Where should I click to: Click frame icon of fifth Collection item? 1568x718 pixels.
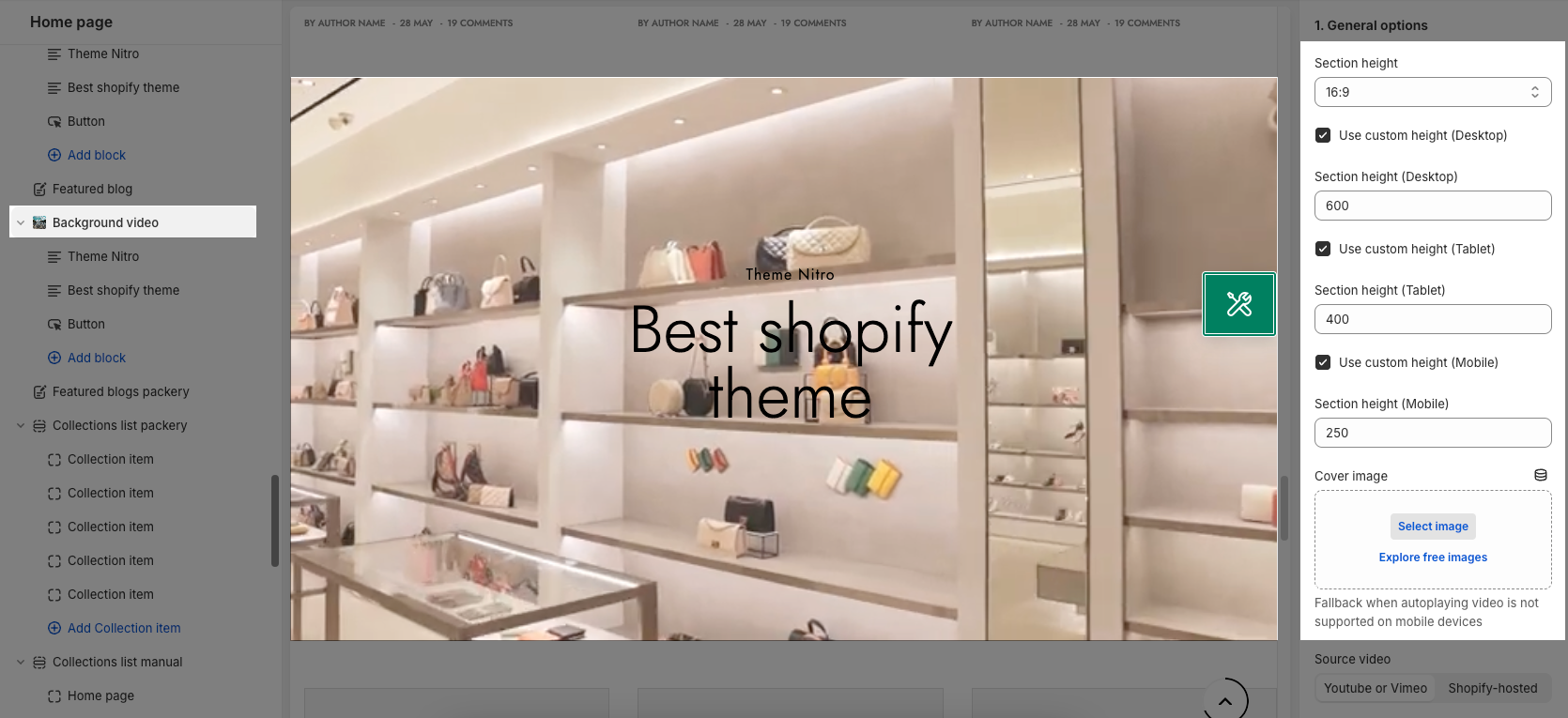[54, 595]
